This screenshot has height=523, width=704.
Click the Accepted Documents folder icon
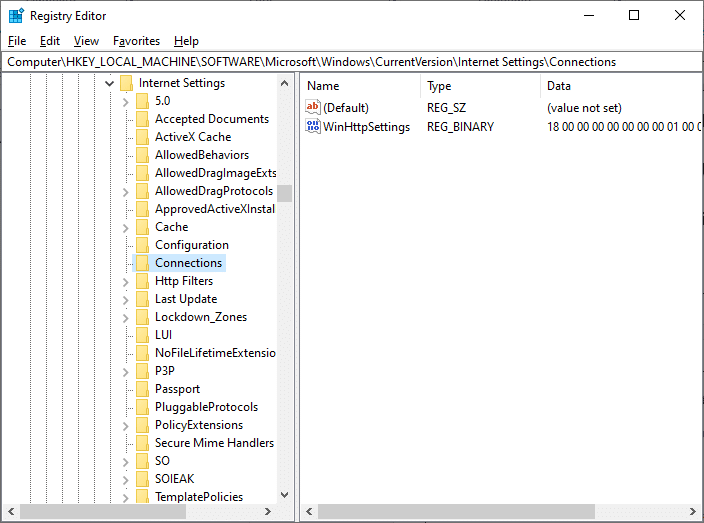click(142, 119)
